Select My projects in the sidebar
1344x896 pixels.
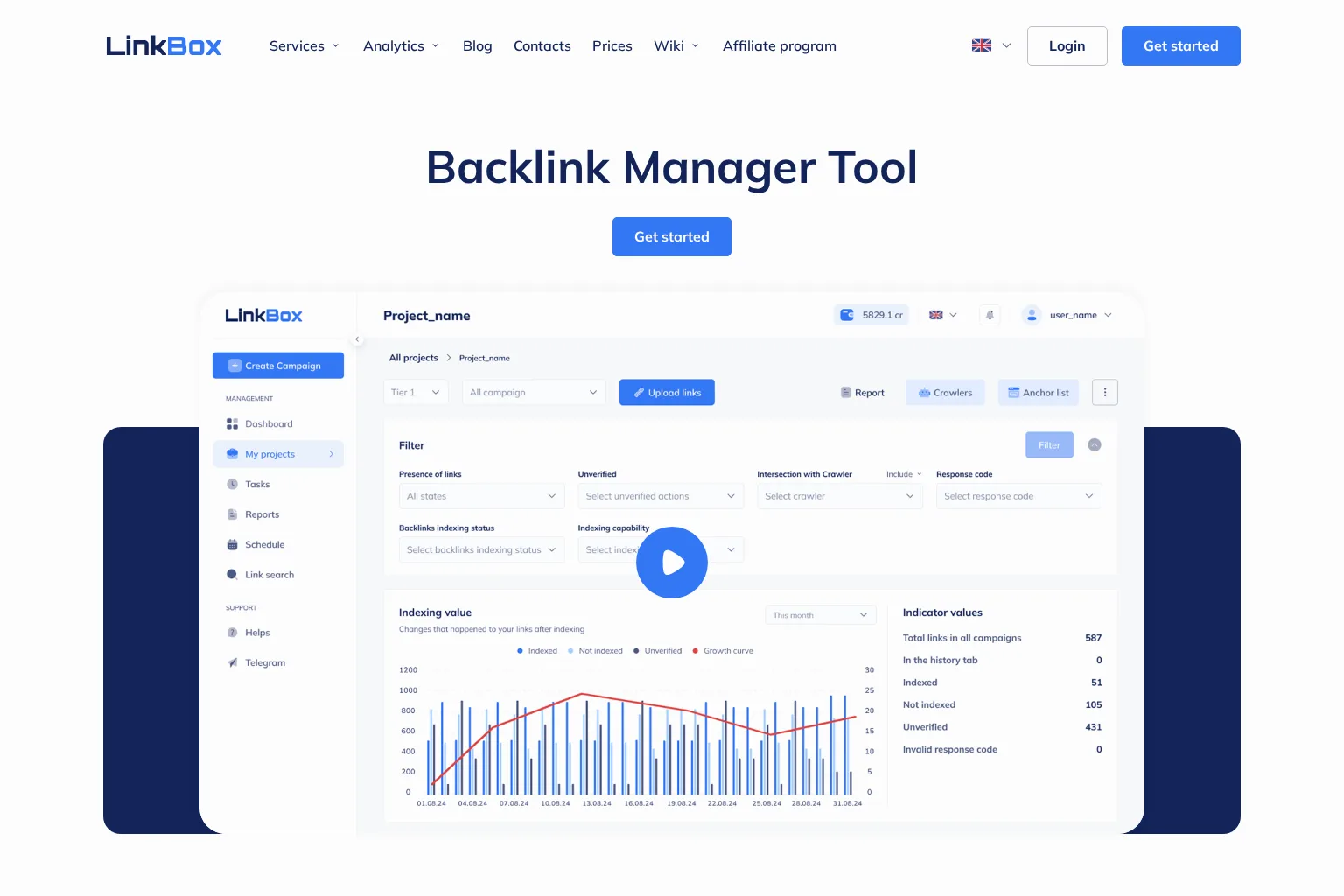pyautogui.click(x=278, y=454)
